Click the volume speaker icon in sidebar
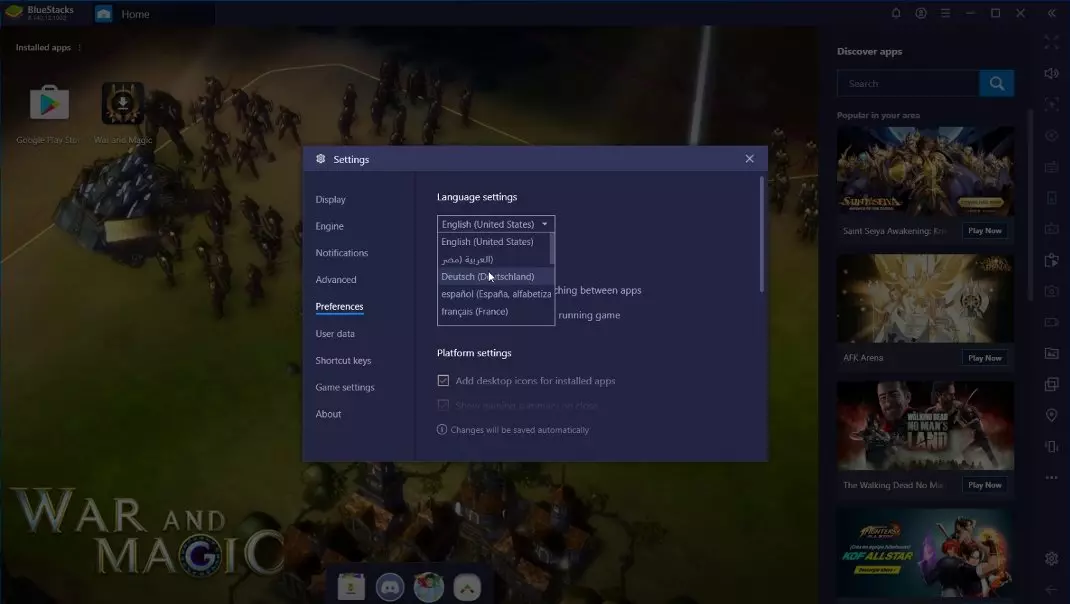Image resolution: width=1070 pixels, height=604 pixels. 1051,74
